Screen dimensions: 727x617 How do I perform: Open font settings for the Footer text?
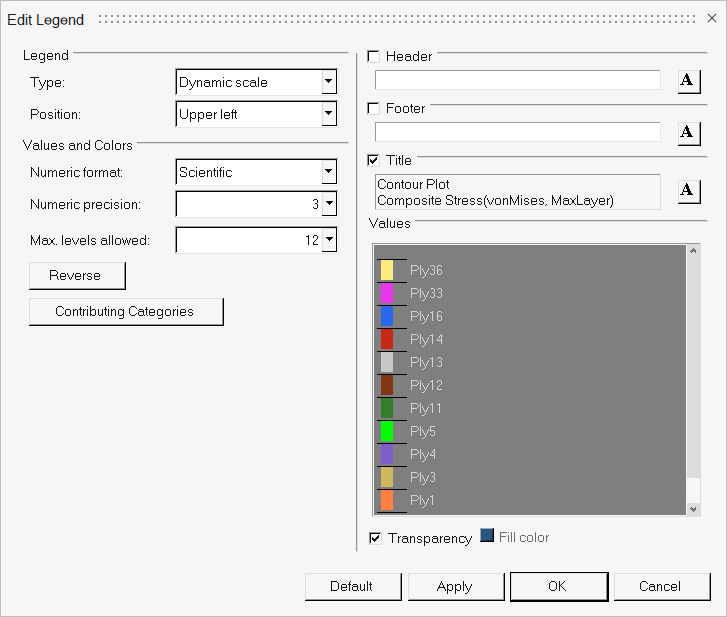[x=689, y=133]
